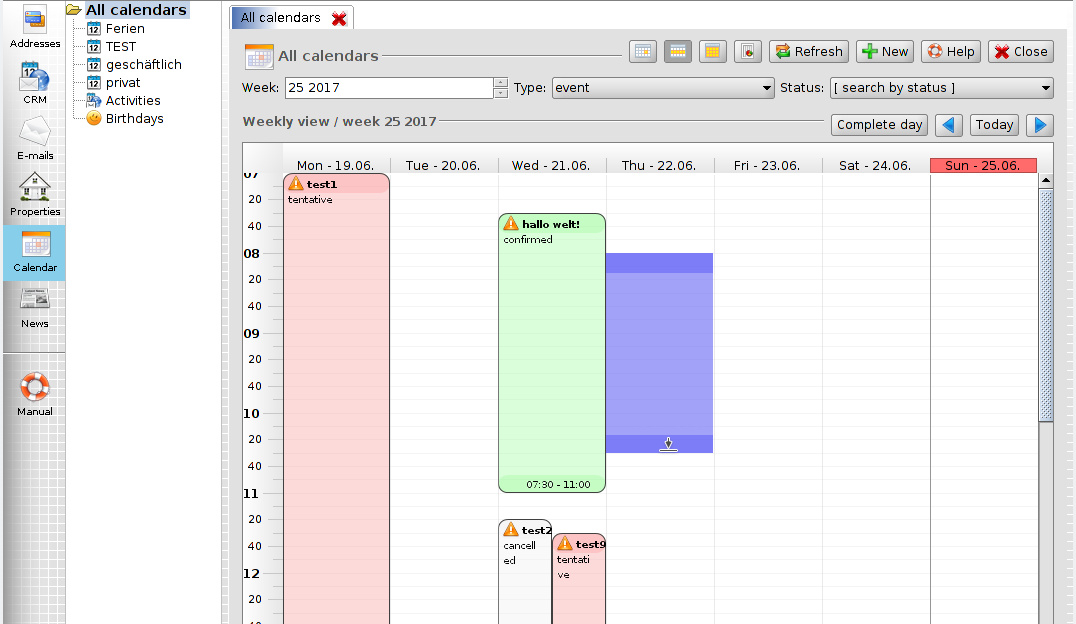Switch to the daily view toggle

point(643,52)
